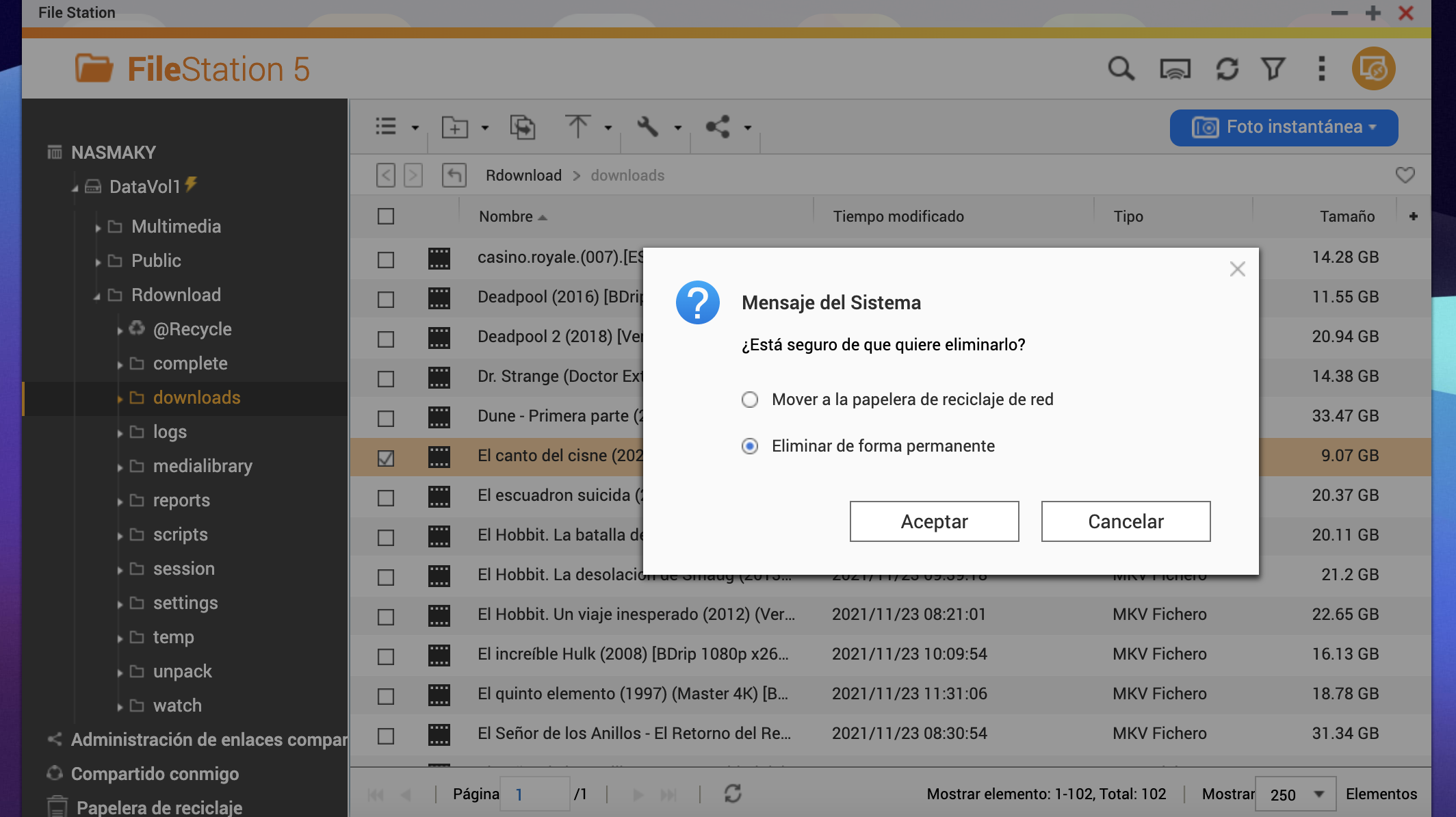The width and height of the screenshot is (1456, 817).
Task: Click the search magnifier icon
Action: (x=1121, y=68)
